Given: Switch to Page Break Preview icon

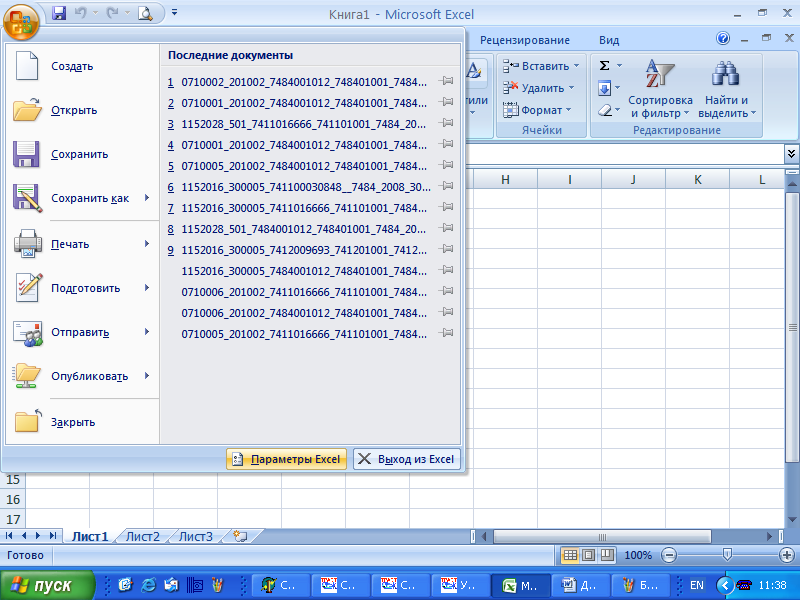Looking at the screenshot, I should coord(607,555).
